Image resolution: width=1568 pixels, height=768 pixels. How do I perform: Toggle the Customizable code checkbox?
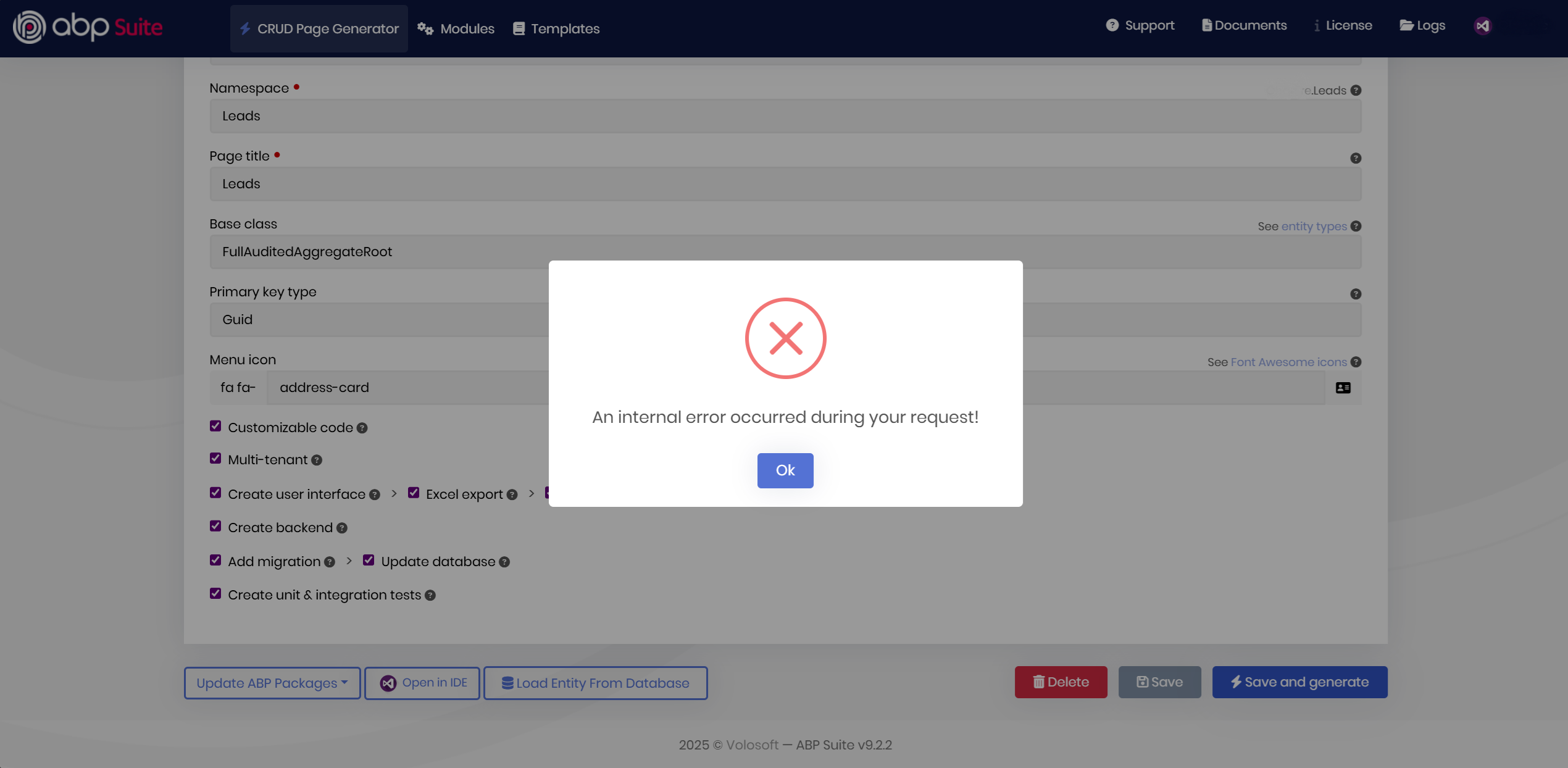point(215,427)
